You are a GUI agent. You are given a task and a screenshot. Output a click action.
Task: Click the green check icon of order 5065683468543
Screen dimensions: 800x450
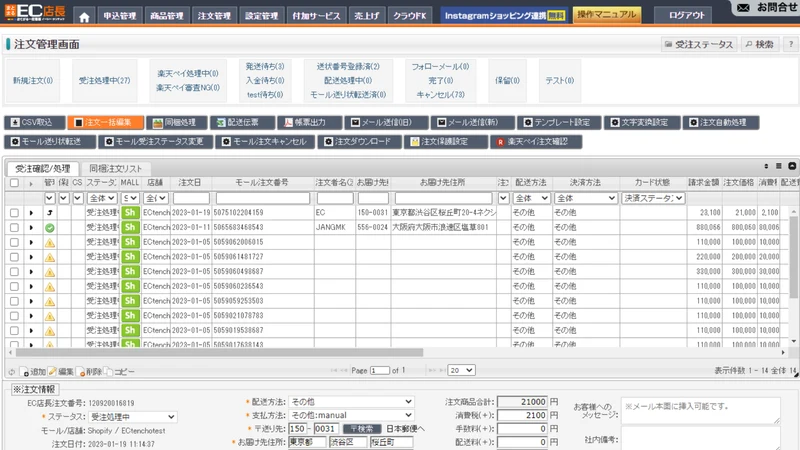[x=49, y=228]
